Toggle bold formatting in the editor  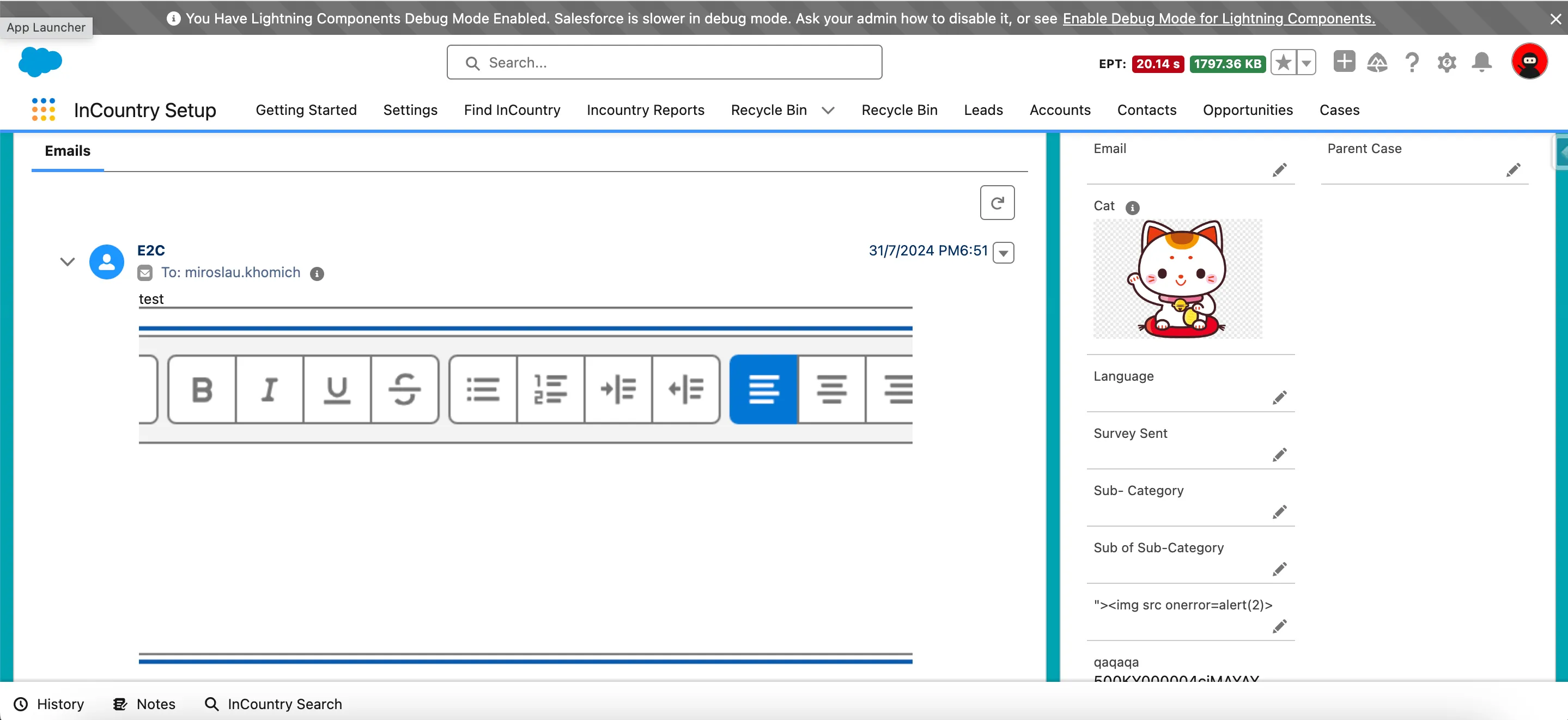coord(202,389)
